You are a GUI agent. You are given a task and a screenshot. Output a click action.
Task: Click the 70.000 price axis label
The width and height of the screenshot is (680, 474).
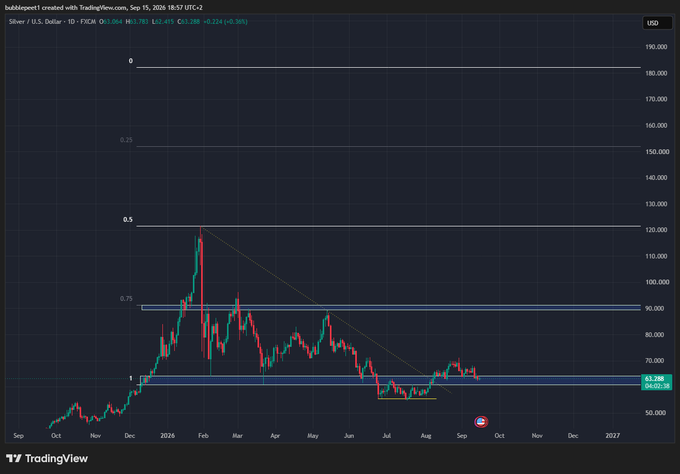point(656,361)
